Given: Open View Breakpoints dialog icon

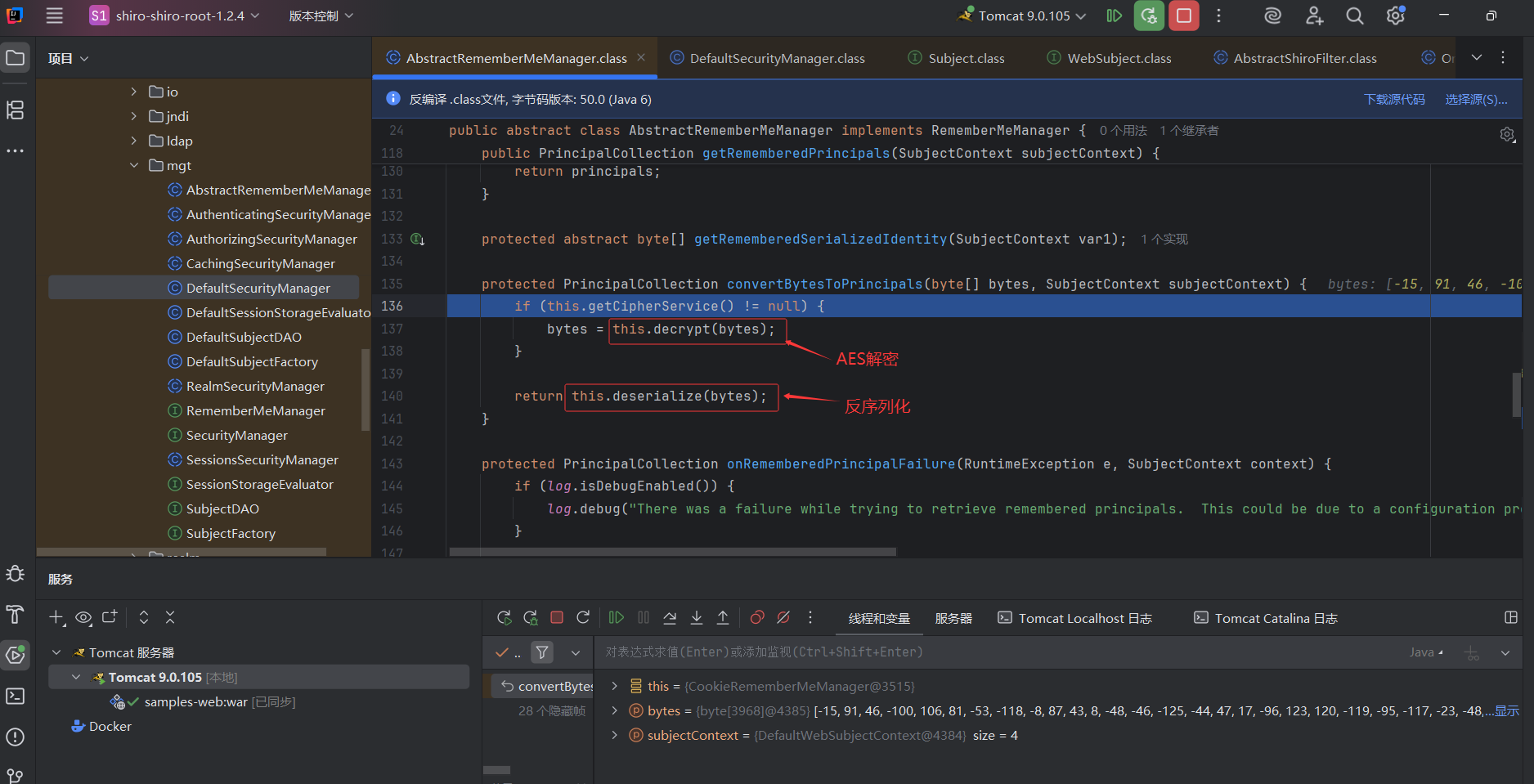Looking at the screenshot, I should pyautogui.click(x=757, y=618).
